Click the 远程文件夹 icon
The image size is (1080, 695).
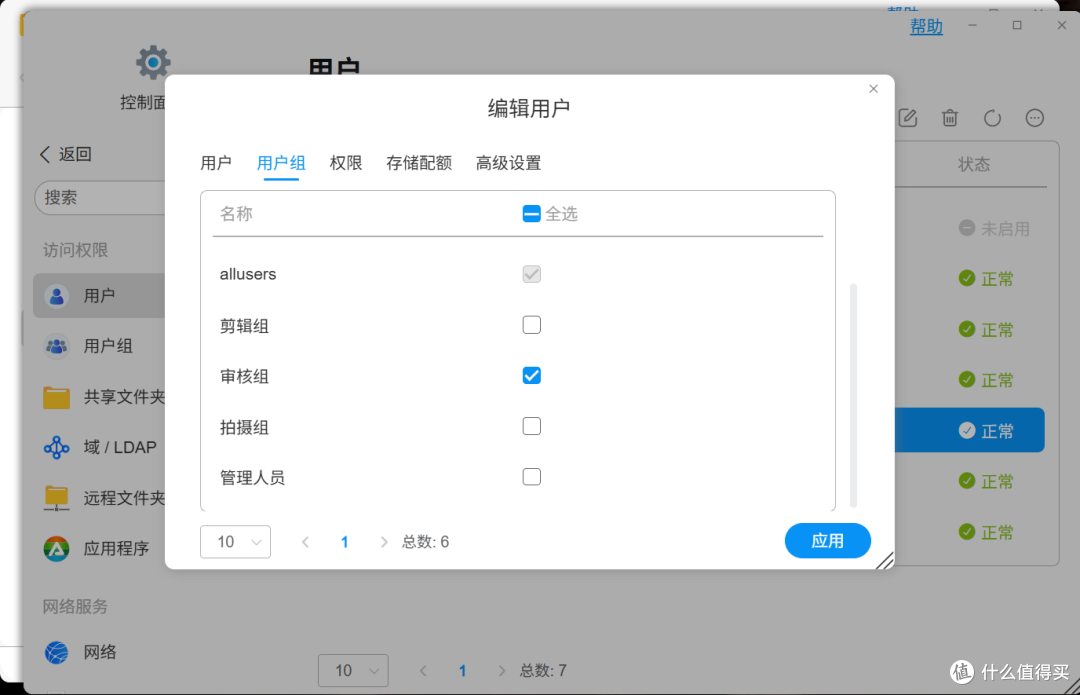[56, 498]
